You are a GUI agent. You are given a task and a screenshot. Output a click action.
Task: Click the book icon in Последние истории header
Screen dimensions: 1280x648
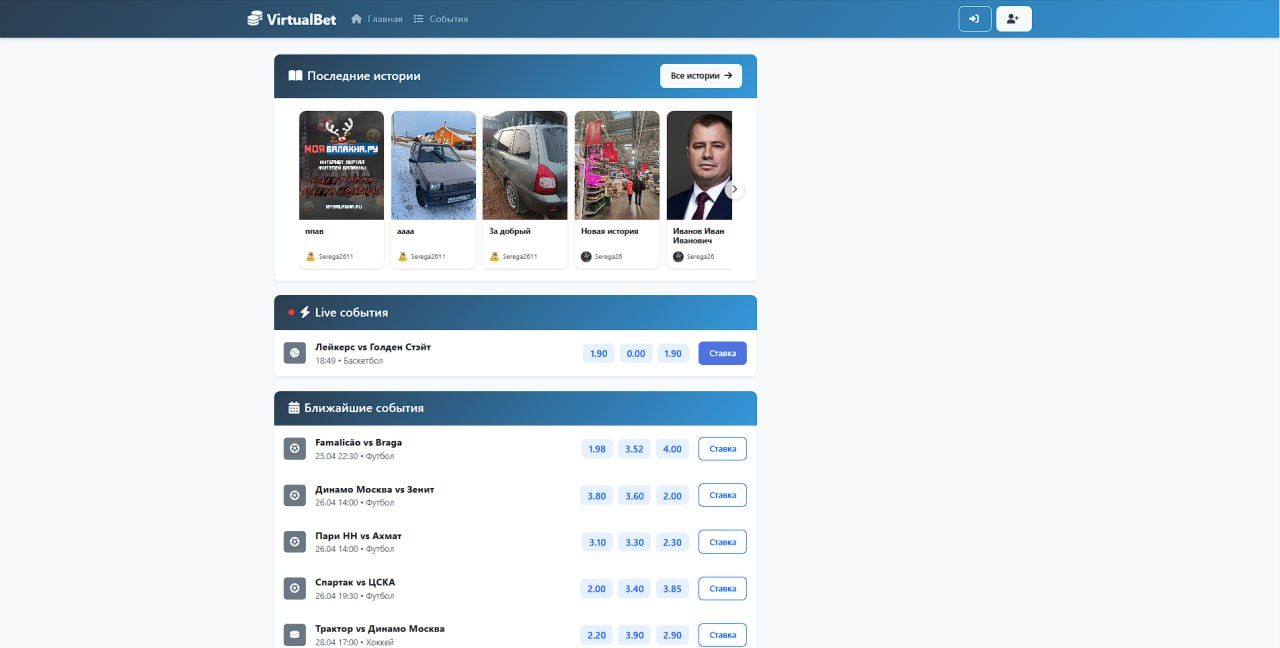(295, 76)
